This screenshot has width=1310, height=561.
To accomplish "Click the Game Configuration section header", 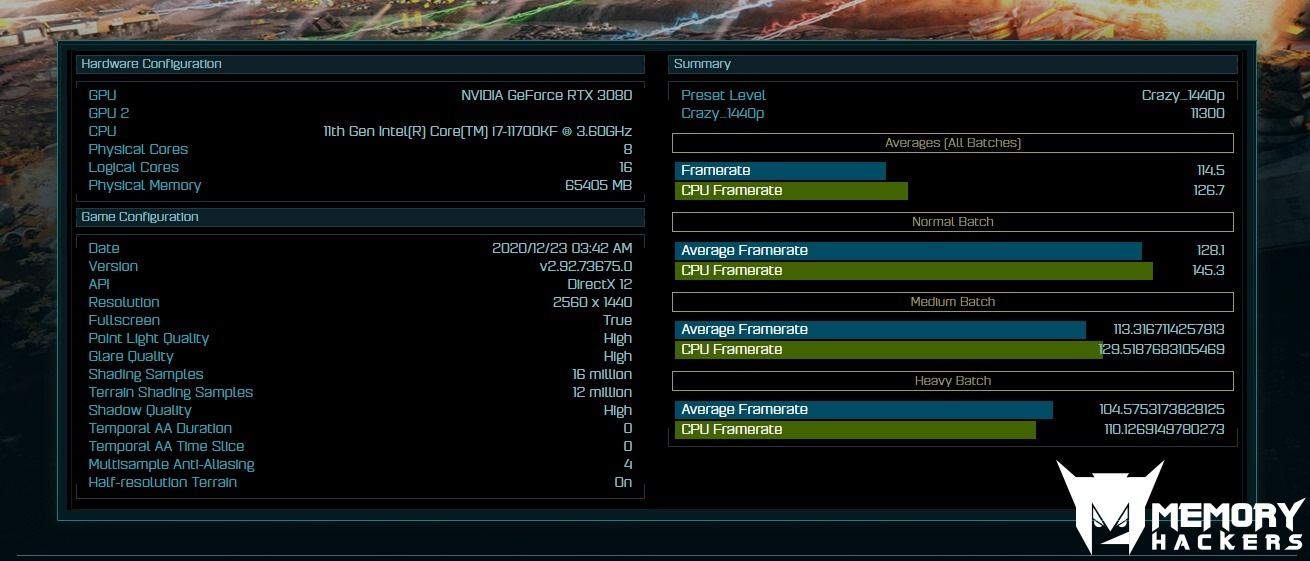I will coord(360,217).
